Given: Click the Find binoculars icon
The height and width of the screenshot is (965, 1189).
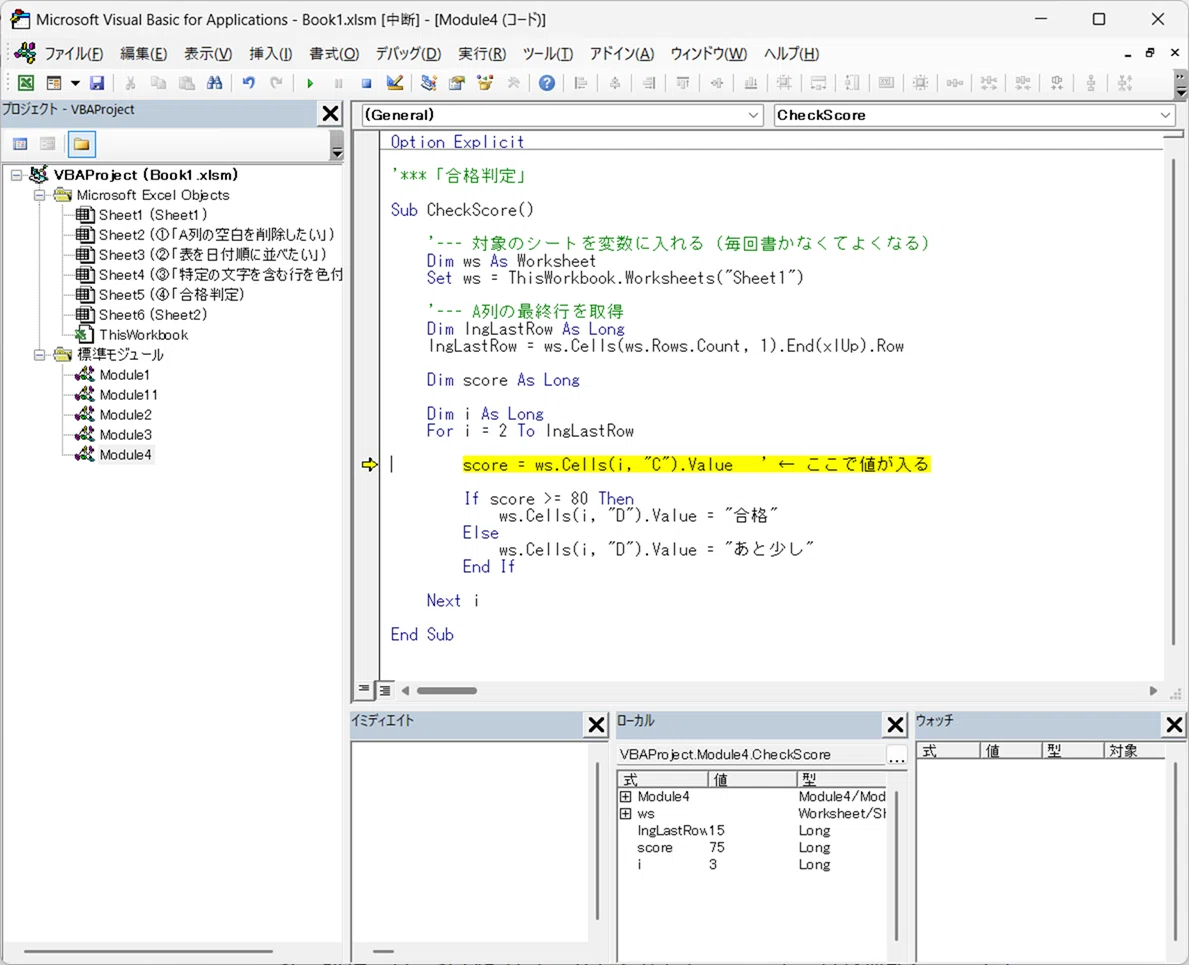Looking at the screenshot, I should click(x=215, y=83).
